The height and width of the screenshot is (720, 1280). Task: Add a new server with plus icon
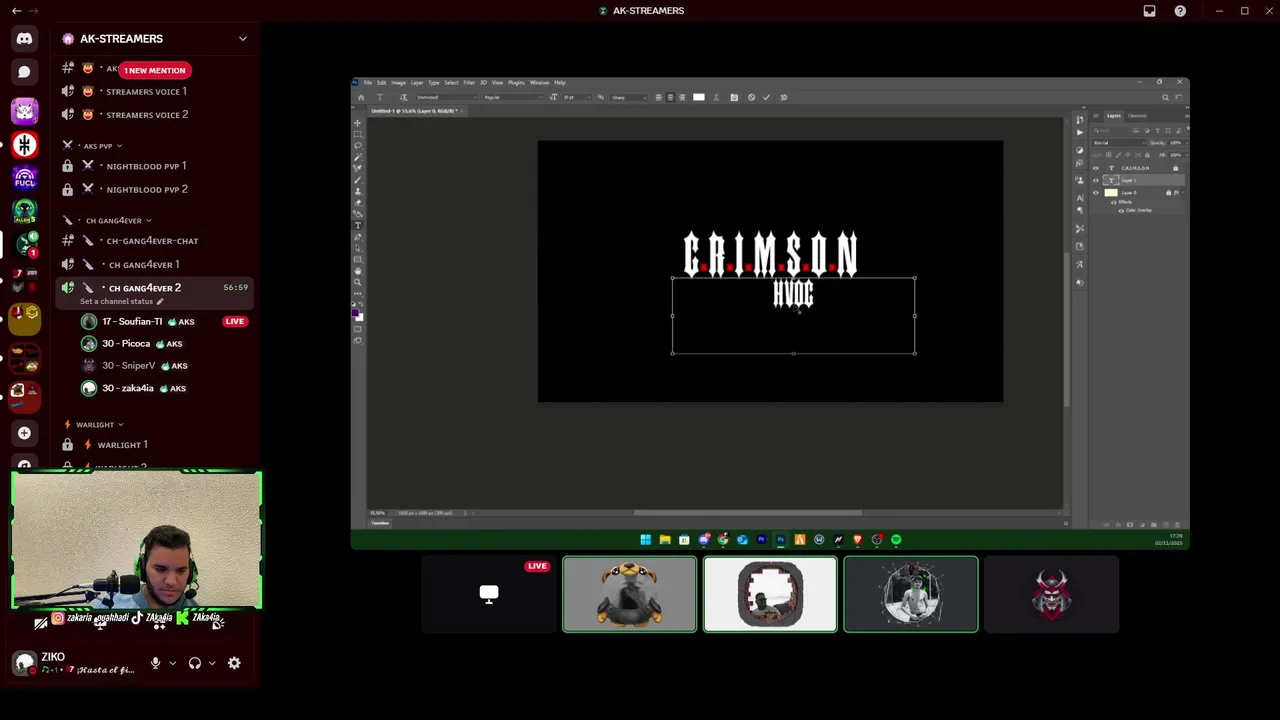24,433
